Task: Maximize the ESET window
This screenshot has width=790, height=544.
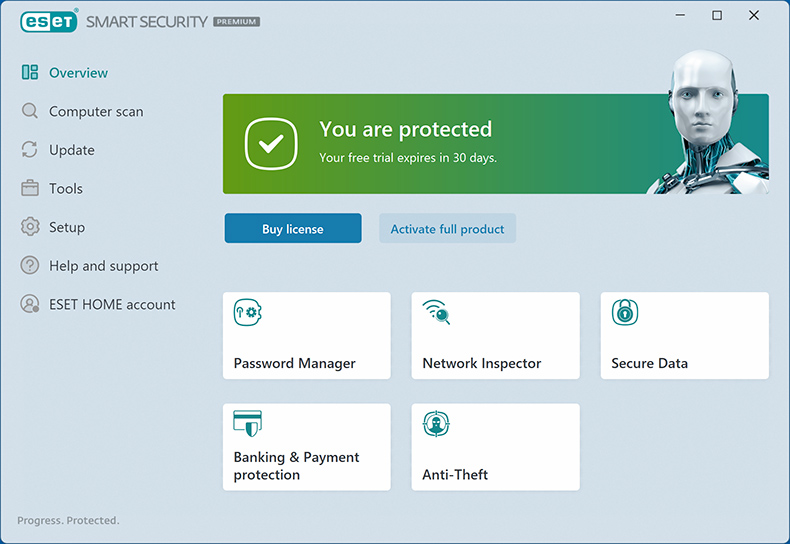Action: click(717, 16)
